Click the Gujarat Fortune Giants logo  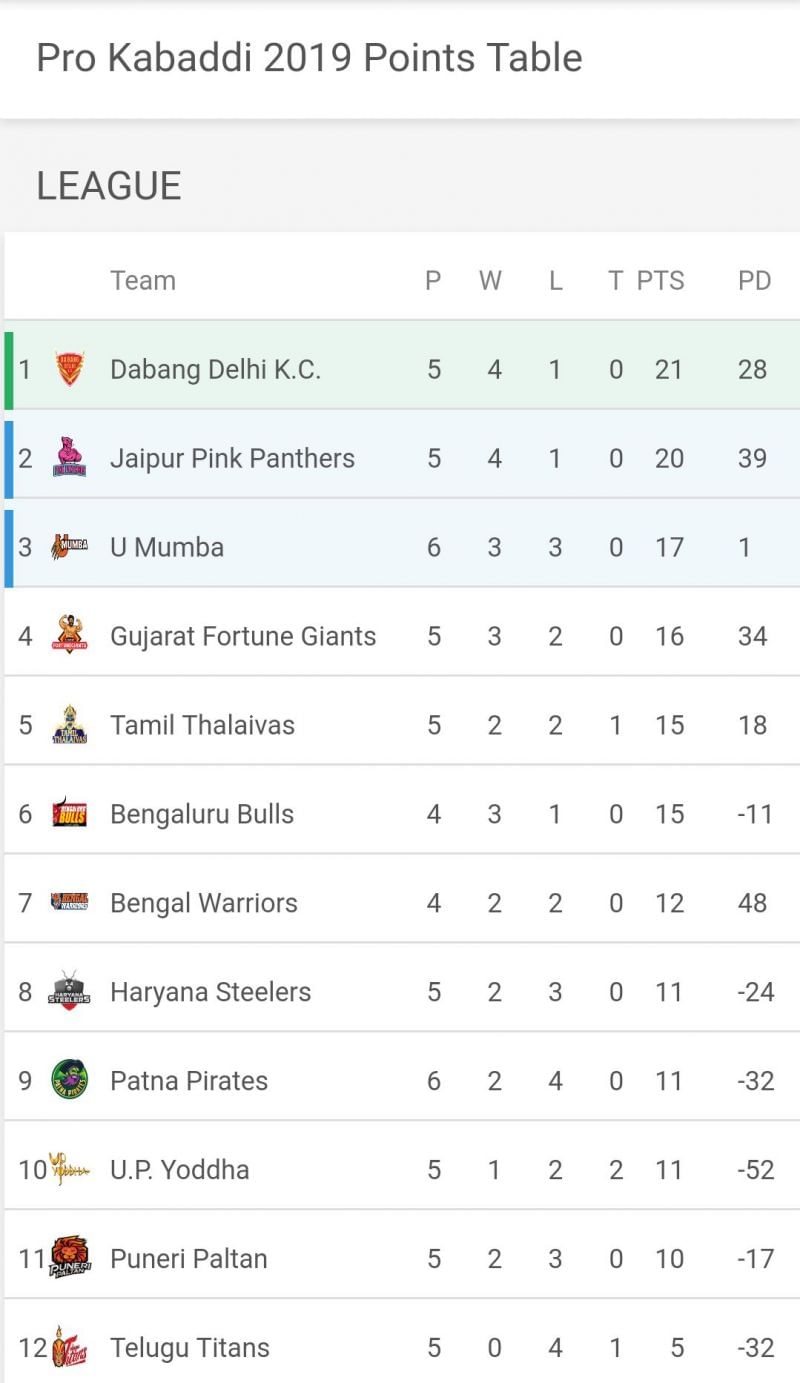(x=70, y=635)
